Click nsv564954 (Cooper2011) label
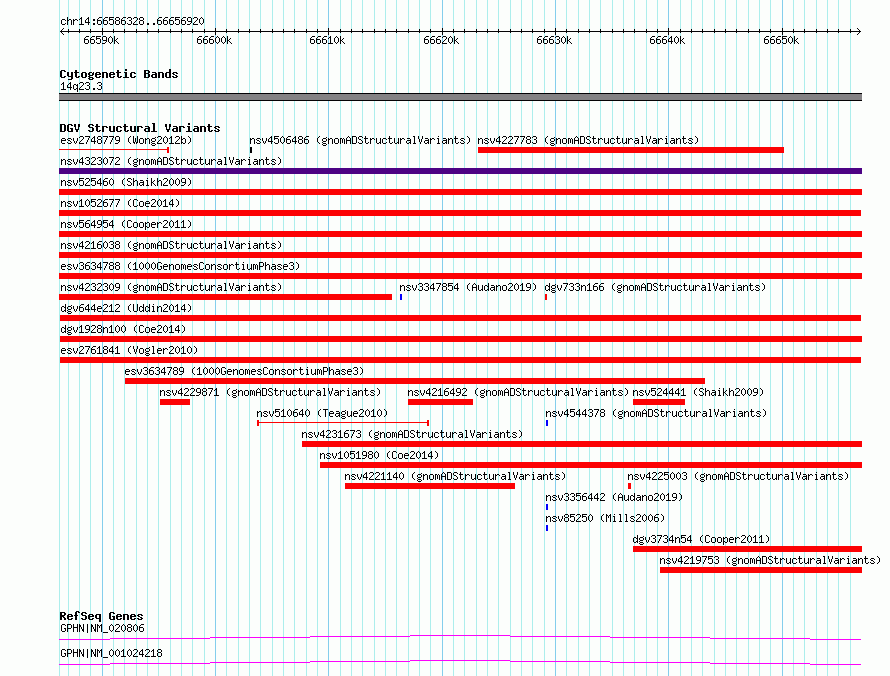The height and width of the screenshot is (676, 890). click(x=126, y=224)
